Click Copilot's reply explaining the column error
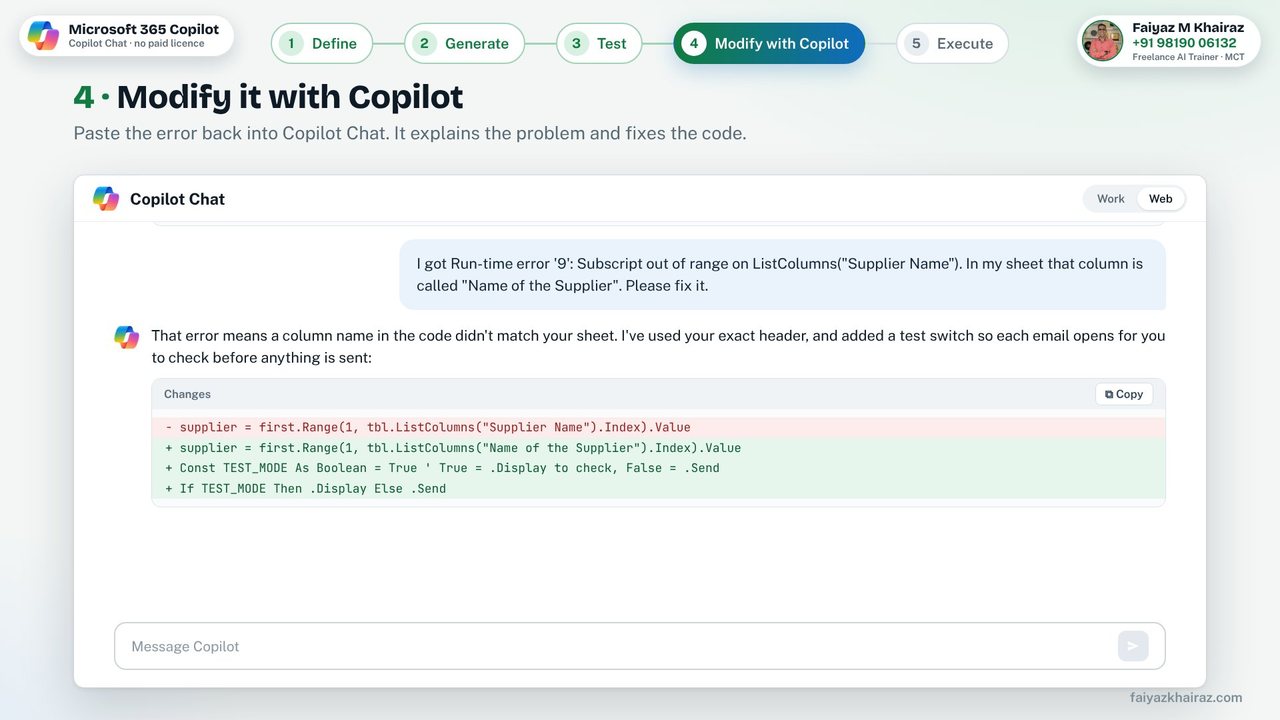The width and height of the screenshot is (1280, 720). [x=658, y=346]
